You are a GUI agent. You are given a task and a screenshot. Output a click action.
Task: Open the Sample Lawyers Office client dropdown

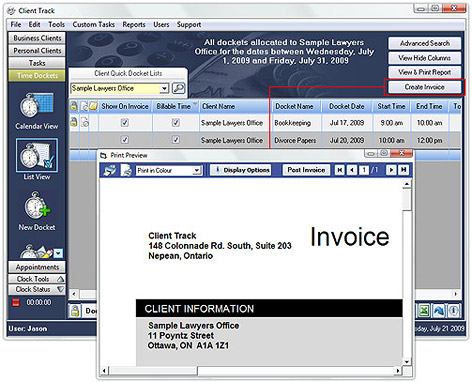tap(164, 88)
